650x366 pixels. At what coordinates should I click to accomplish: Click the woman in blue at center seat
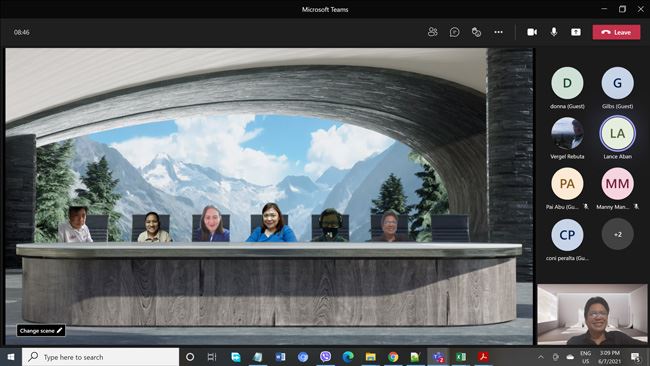coord(272,224)
